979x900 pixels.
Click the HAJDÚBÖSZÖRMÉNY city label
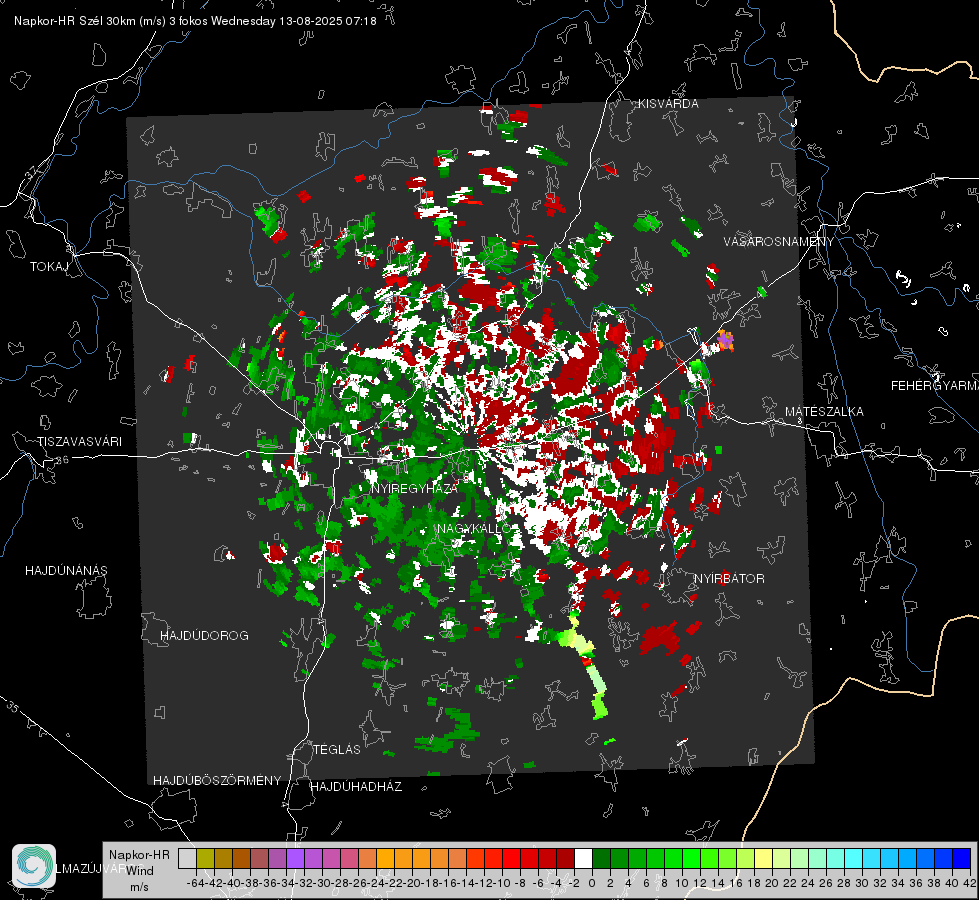(x=217, y=781)
